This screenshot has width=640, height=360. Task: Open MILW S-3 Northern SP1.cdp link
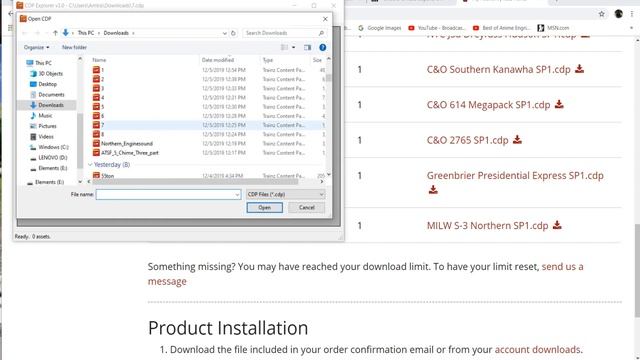click(487, 225)
